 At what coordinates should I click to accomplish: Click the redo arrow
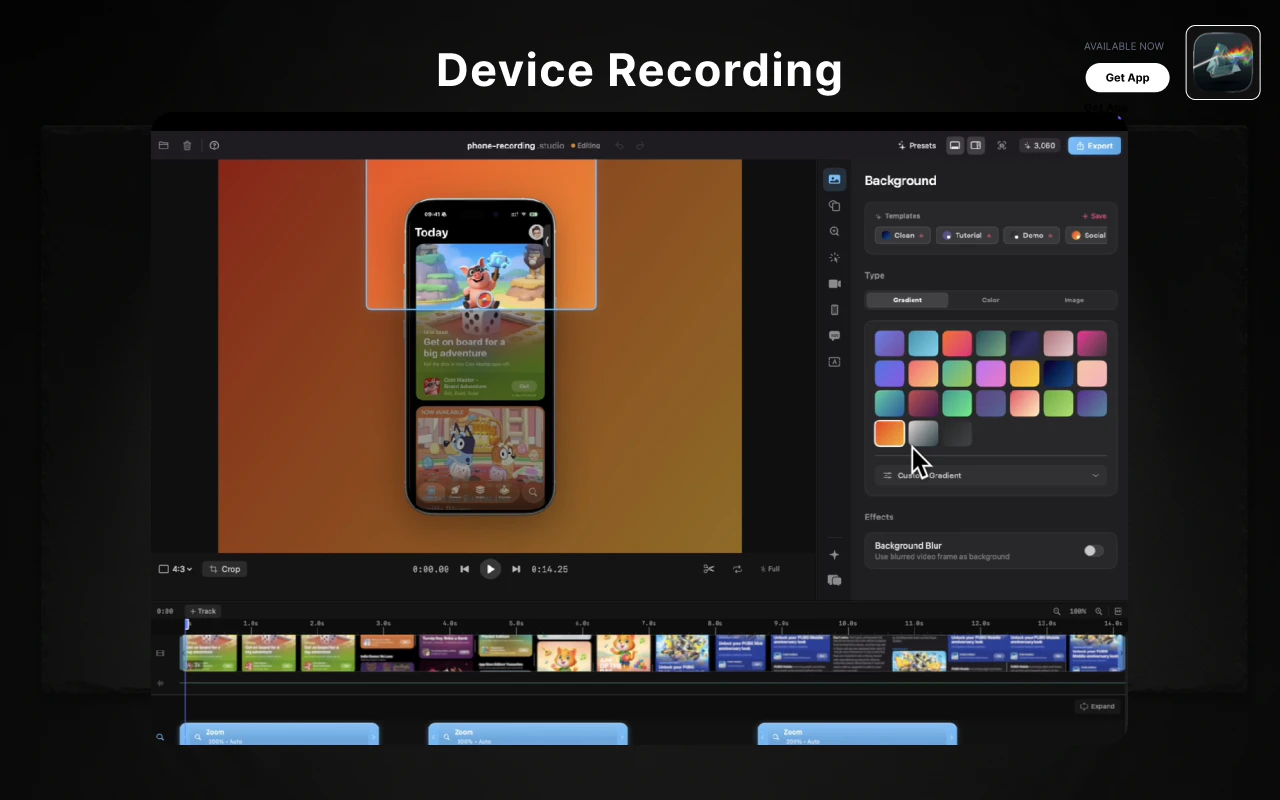[640, 146]
